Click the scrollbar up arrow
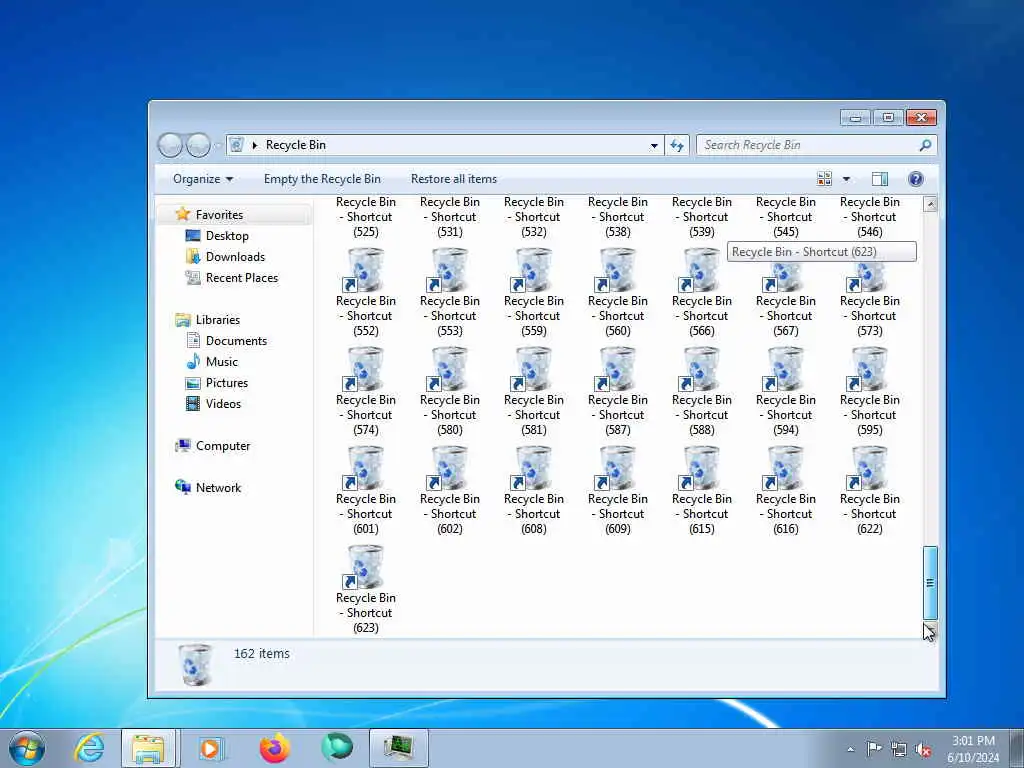1024x768 pixels. (x=930, y=204)
